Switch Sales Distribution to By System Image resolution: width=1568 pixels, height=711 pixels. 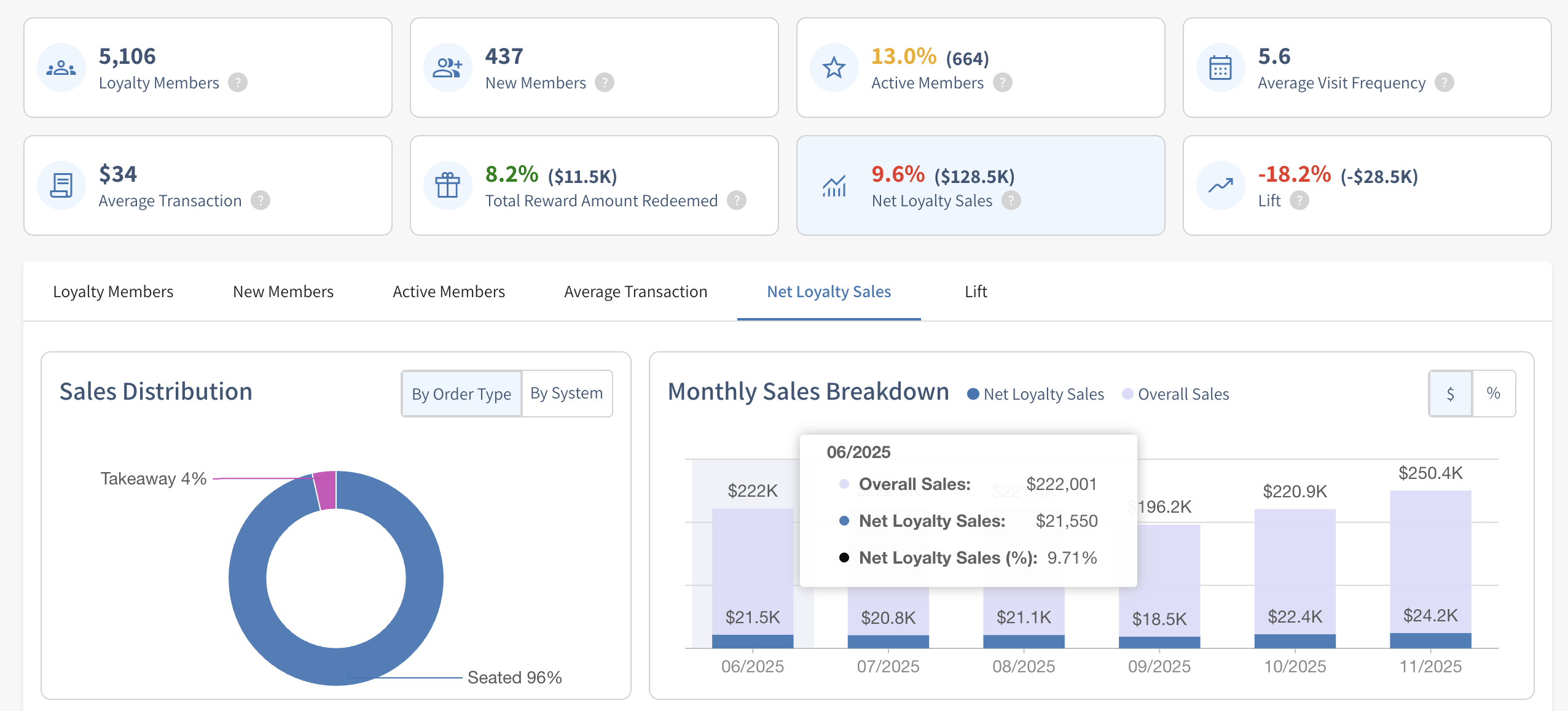point(566,394)
